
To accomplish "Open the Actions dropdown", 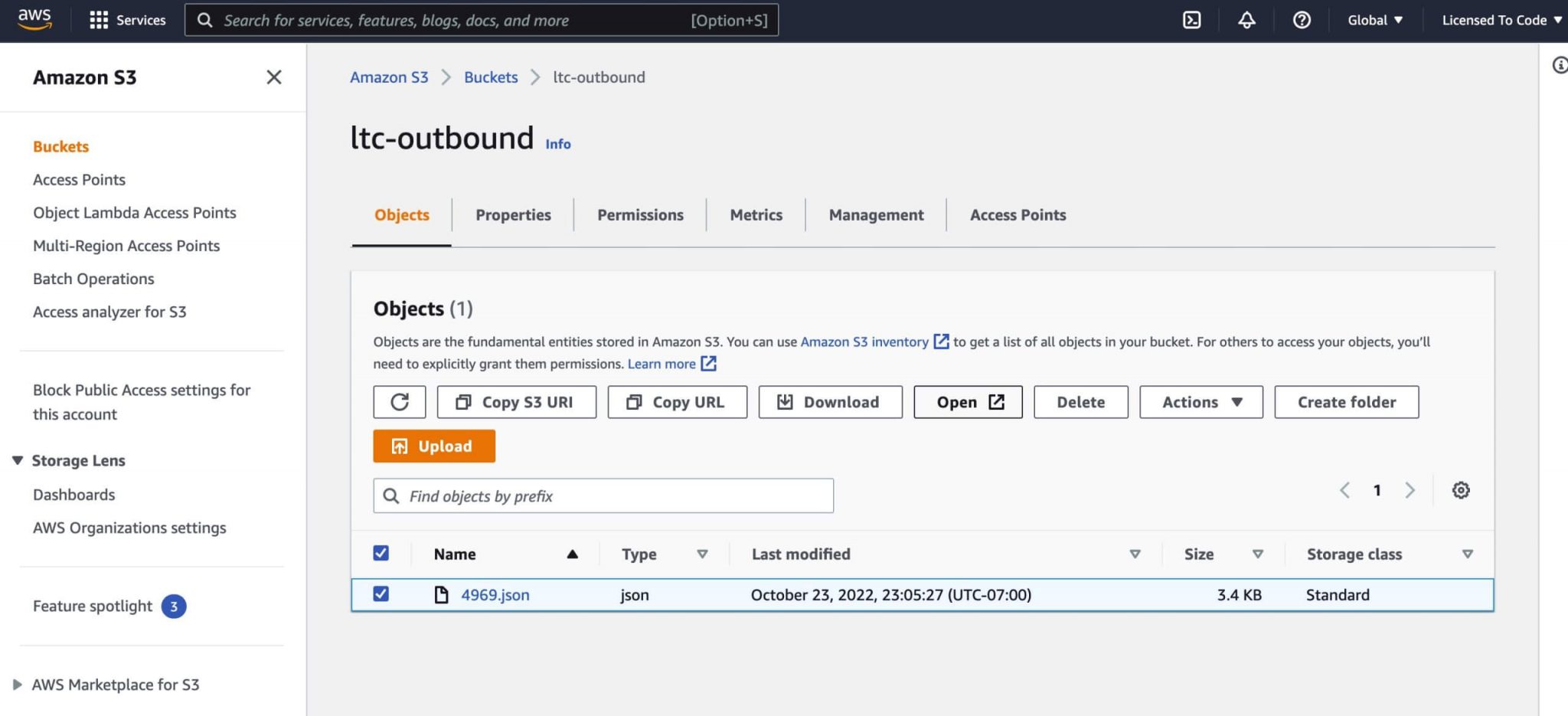I will [x=1200, y=401].
